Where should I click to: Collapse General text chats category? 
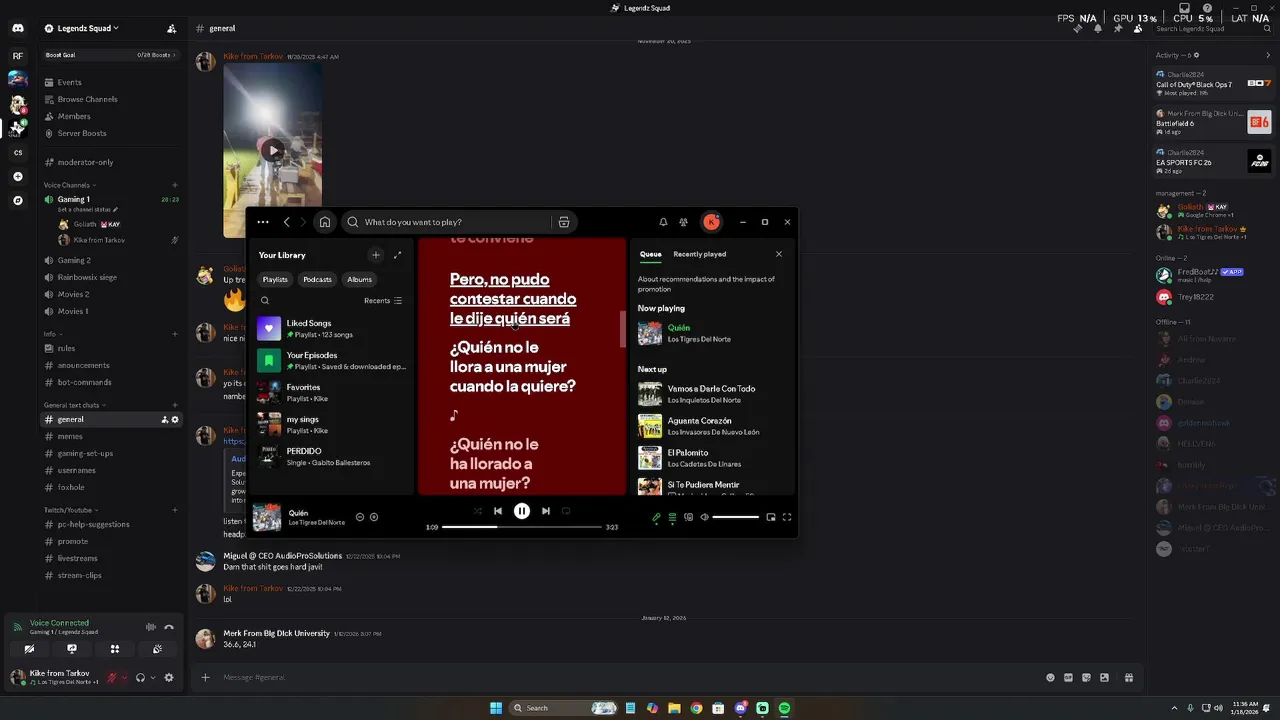click(73, 405)
